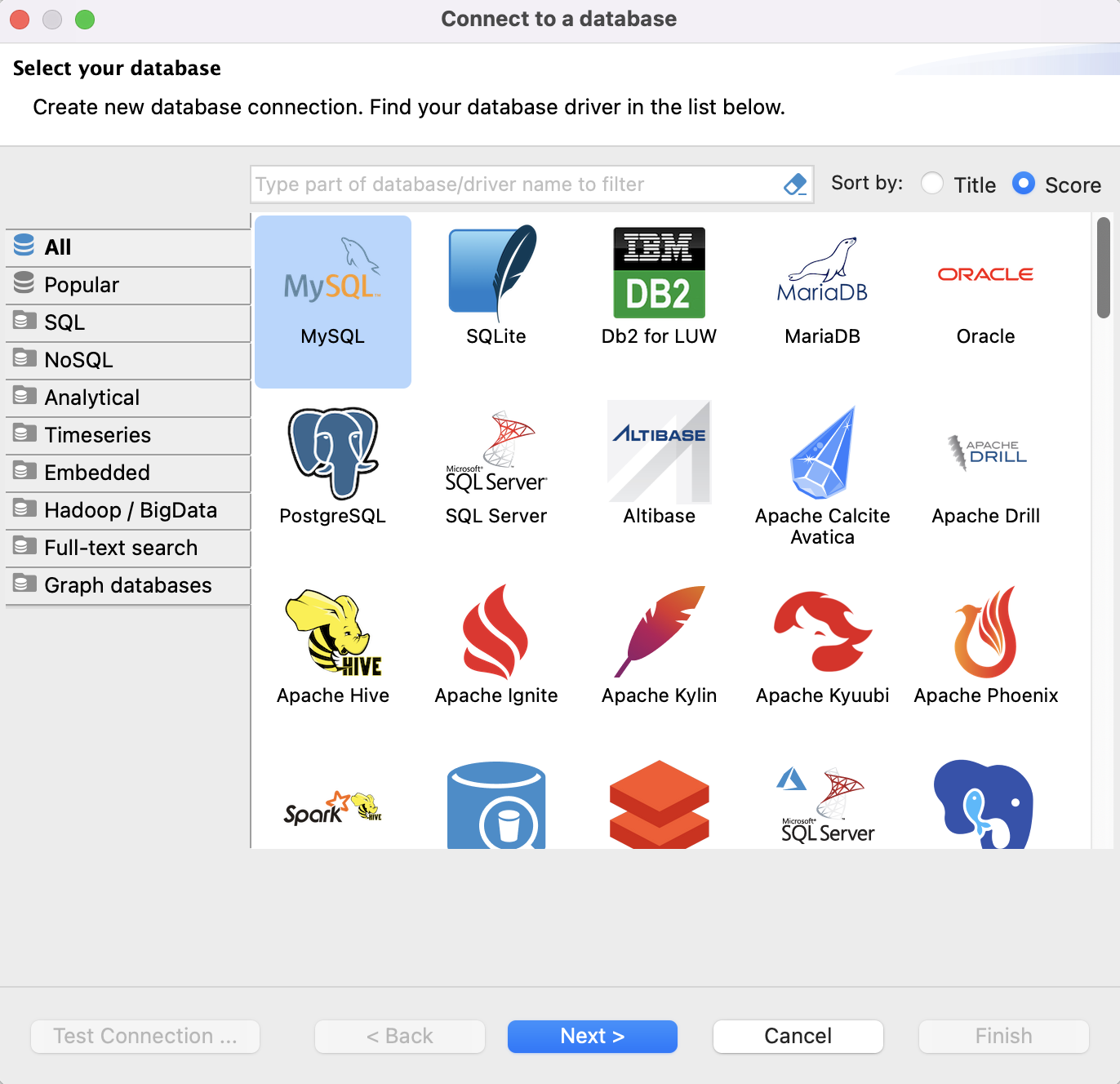
Task: Show the Popular database category
Action: 82,285
